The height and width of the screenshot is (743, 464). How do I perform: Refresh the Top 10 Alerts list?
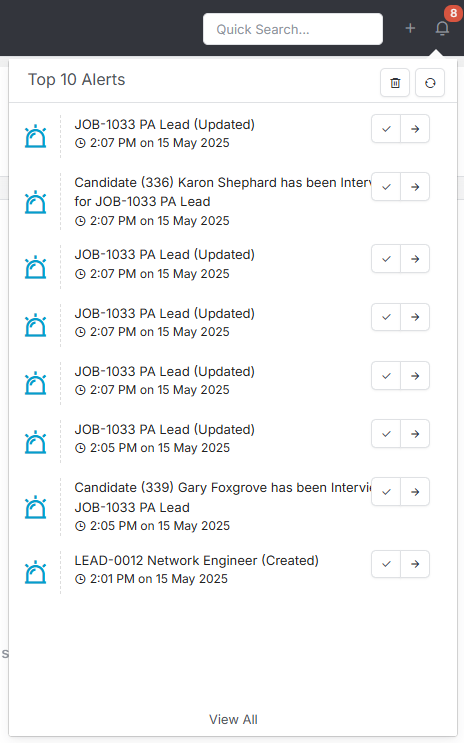click(430, 83)
